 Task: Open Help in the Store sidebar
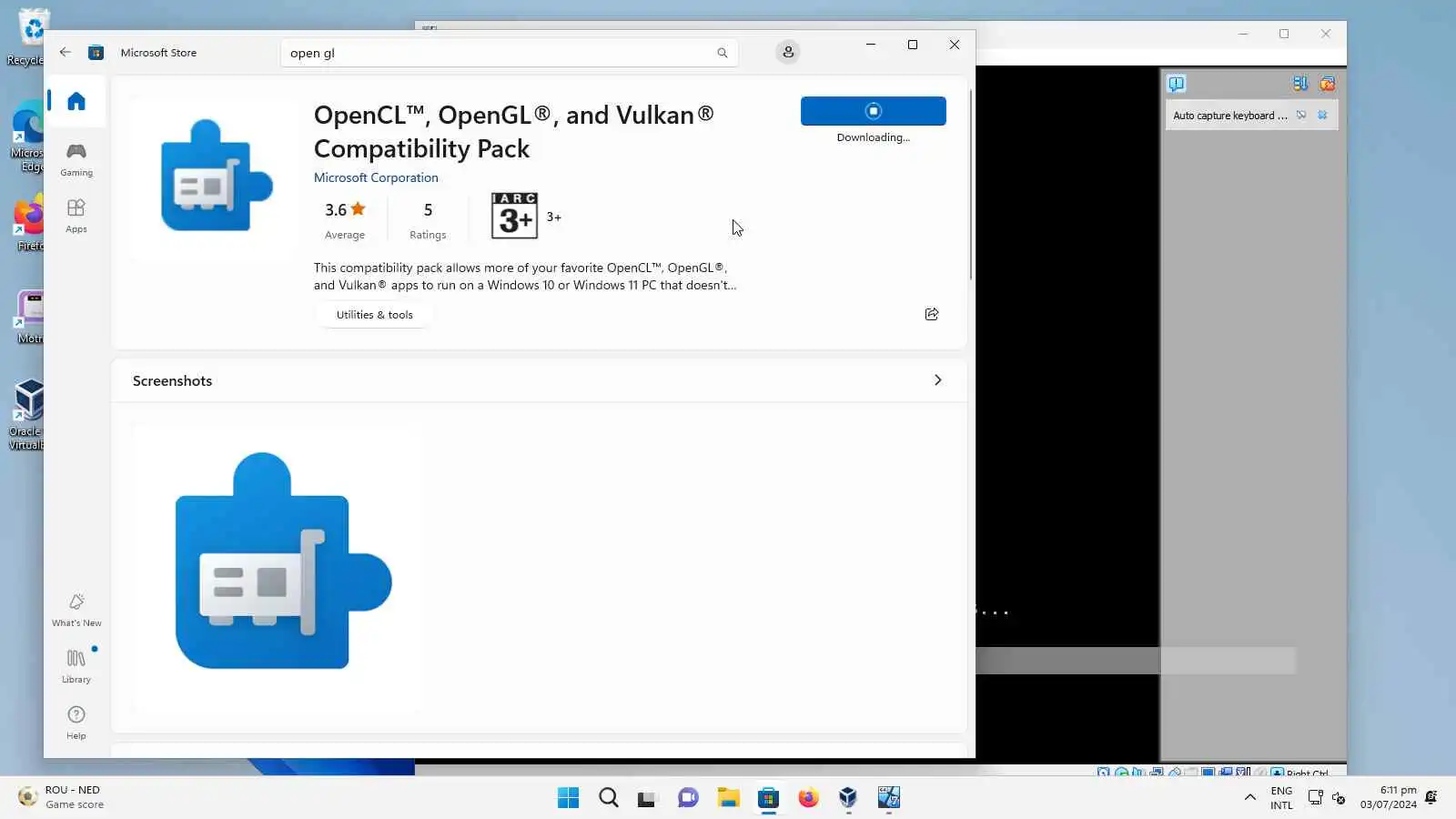[x=76, y=723]
